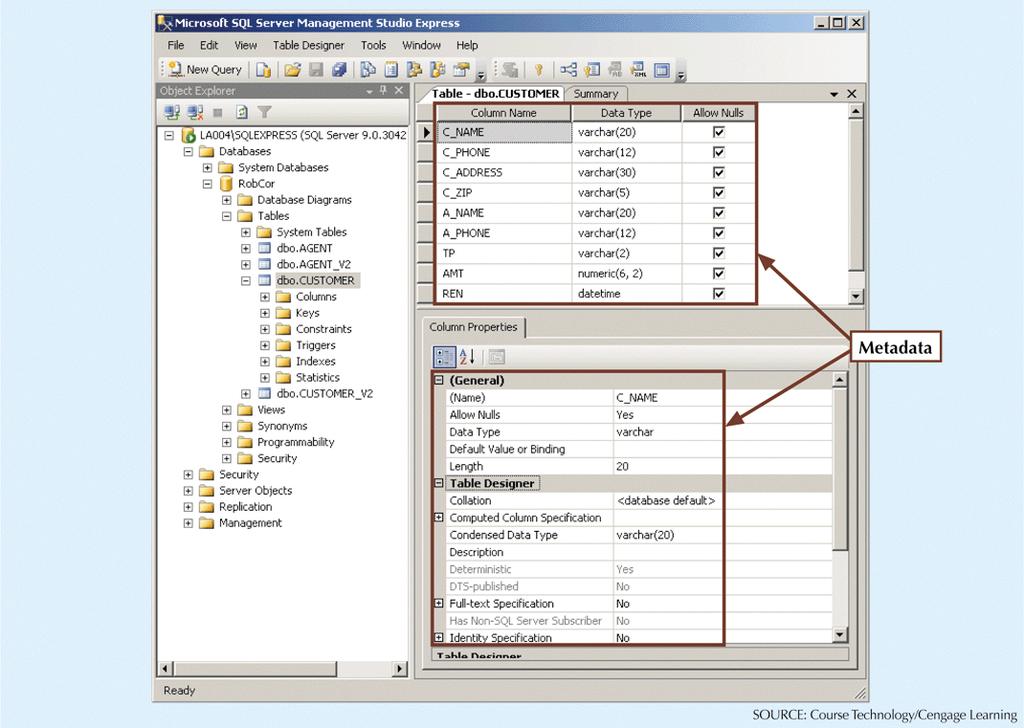This screenshot has height=728, width=1024.
Task: Collapse the dbo.CUSTOMER table node
Action: [x=246, y=281]
